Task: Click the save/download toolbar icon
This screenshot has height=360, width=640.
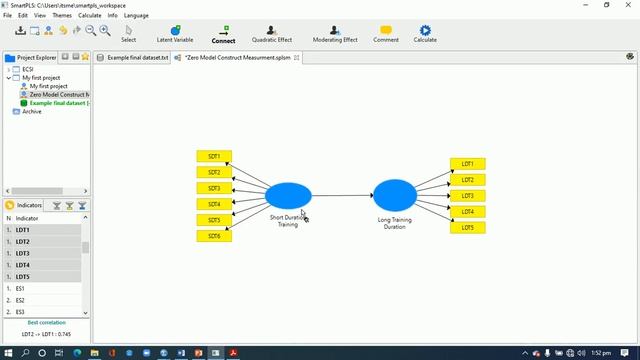Action: [20, 31]
